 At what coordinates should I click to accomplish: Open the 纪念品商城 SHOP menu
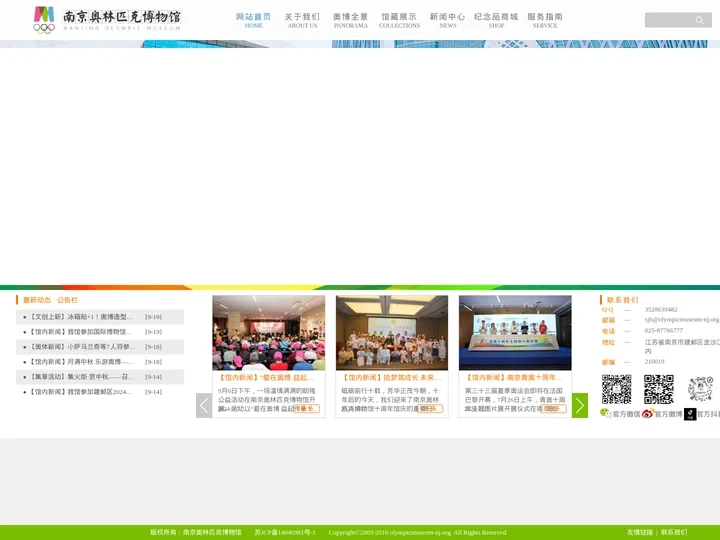496,20
